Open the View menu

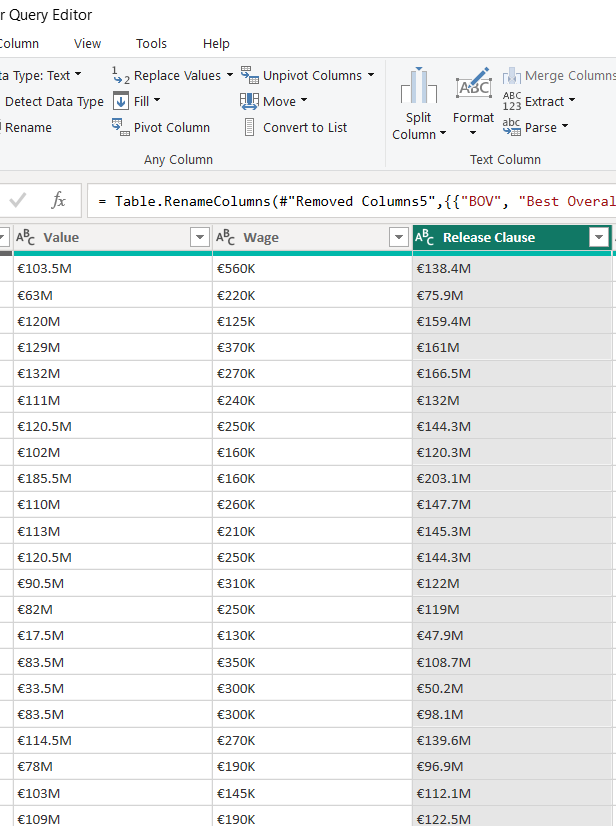point(87,43)
